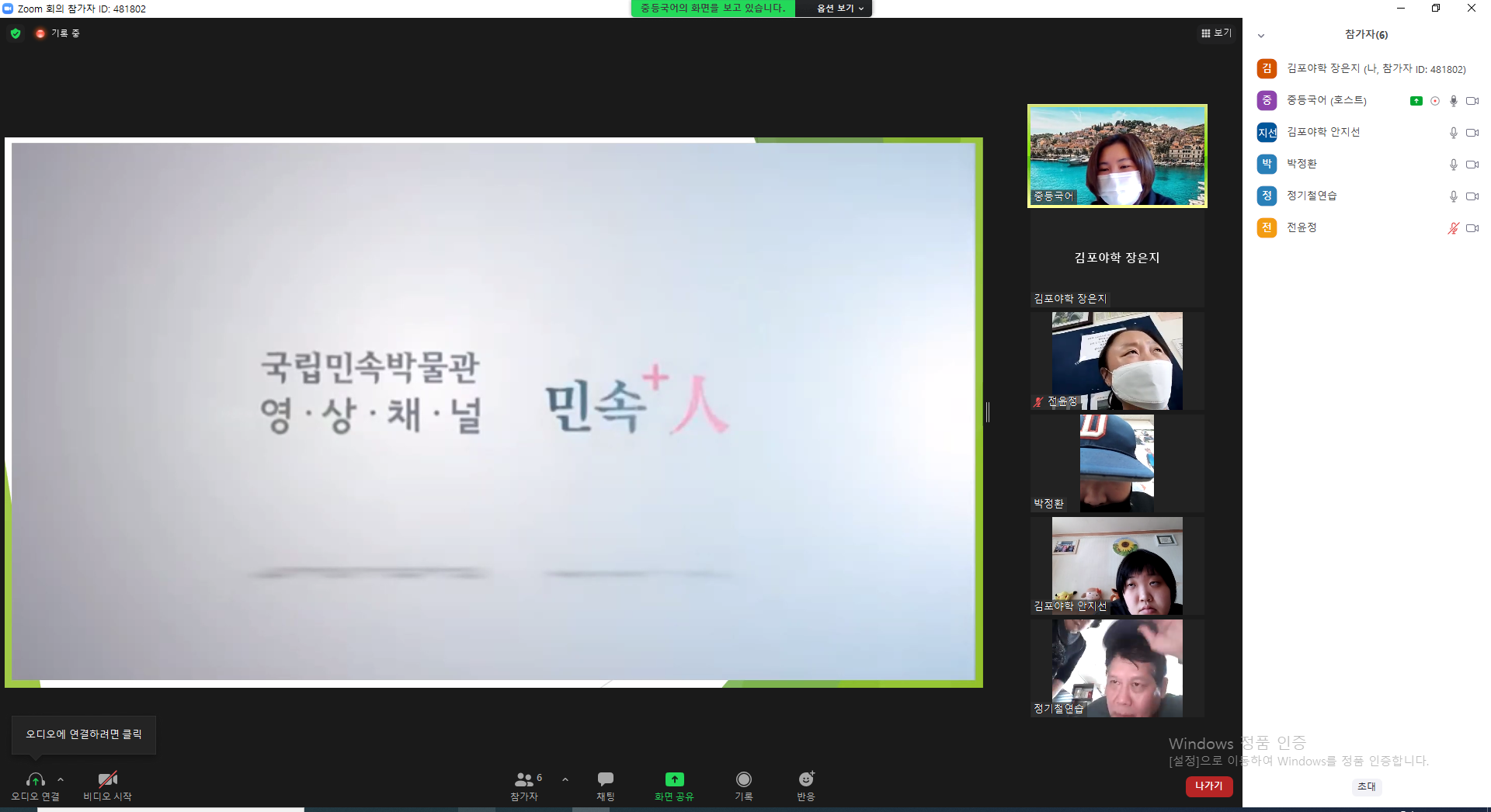Click the camera icon for 박정환
The width and height of the screenshot is (1491, 812).
click(1472, 165)
